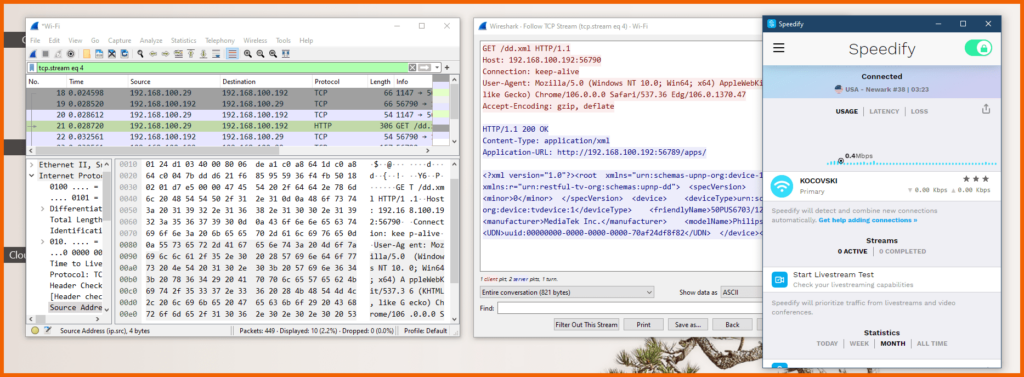Viewport: 1024px width, 377px height.
Task: Jump to the first packet icon
Action: 191,54
